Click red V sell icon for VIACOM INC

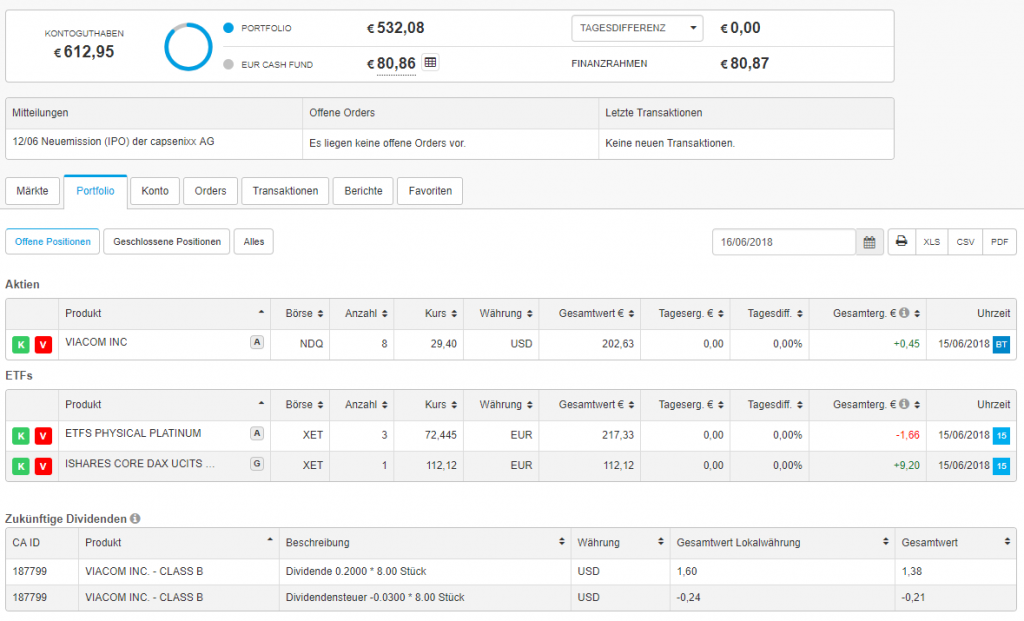(x=42, y=345)
